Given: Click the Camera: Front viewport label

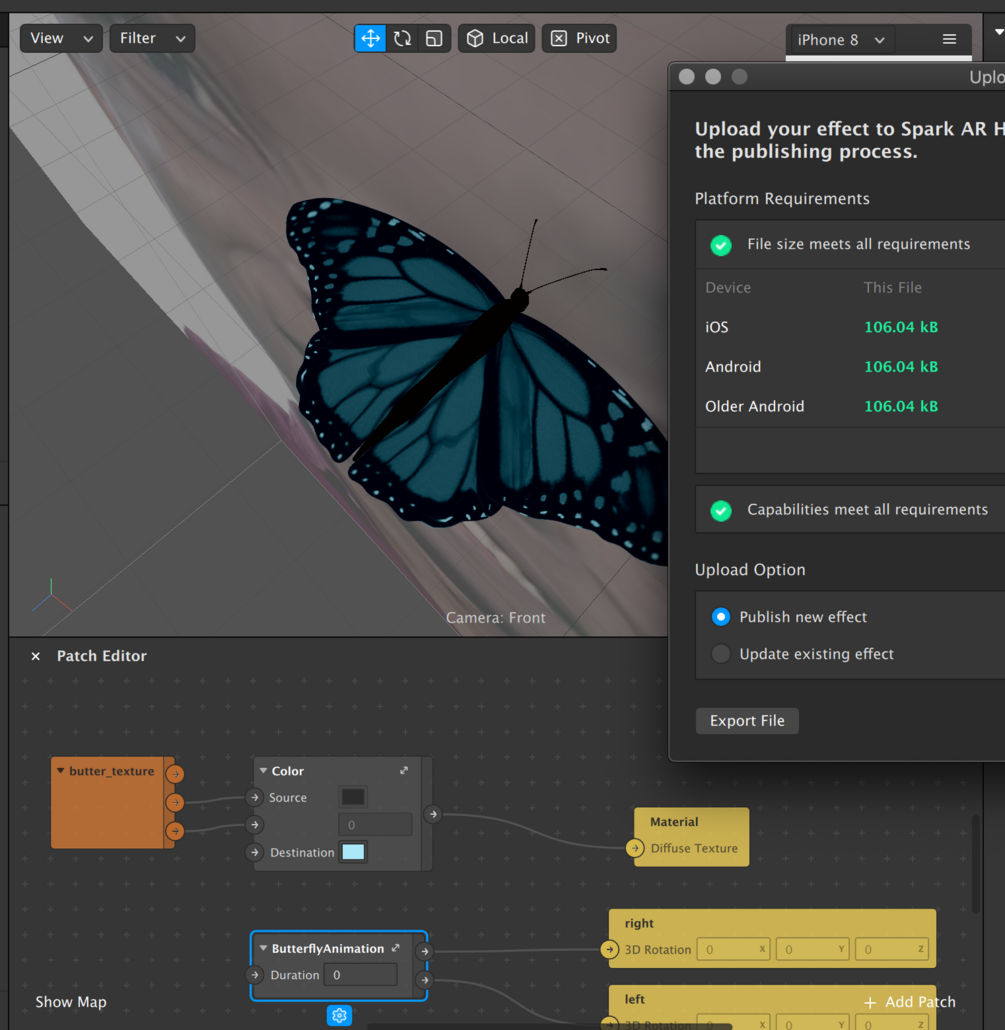Looking at the screenshot, I should (495, 617).
